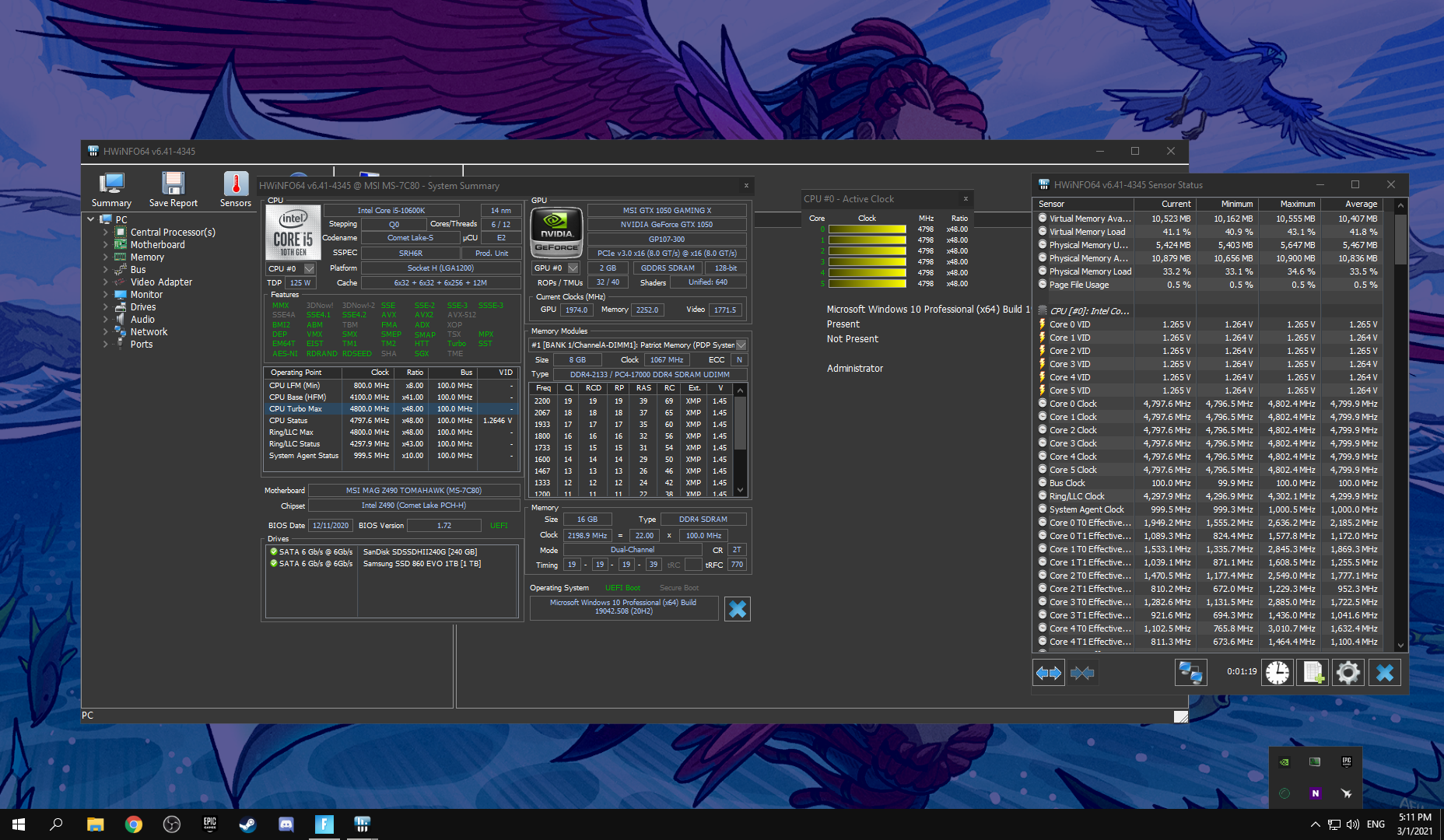Expand the Network tree node

pos(106,332)
